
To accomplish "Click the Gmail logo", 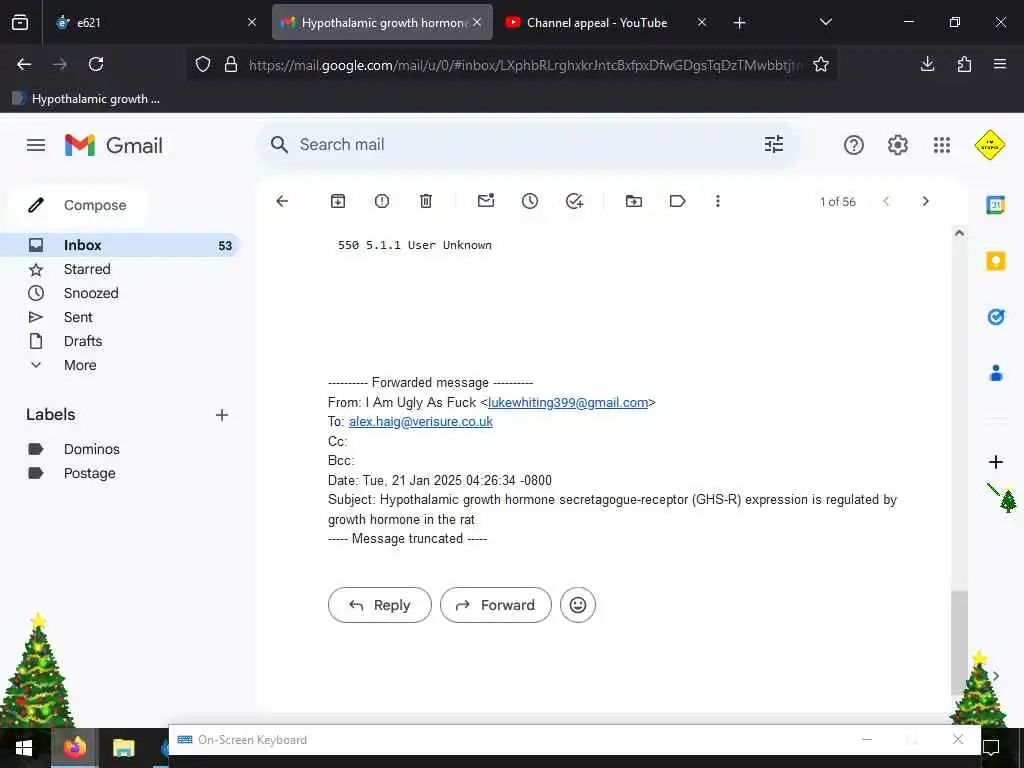I will click(114, 145).
